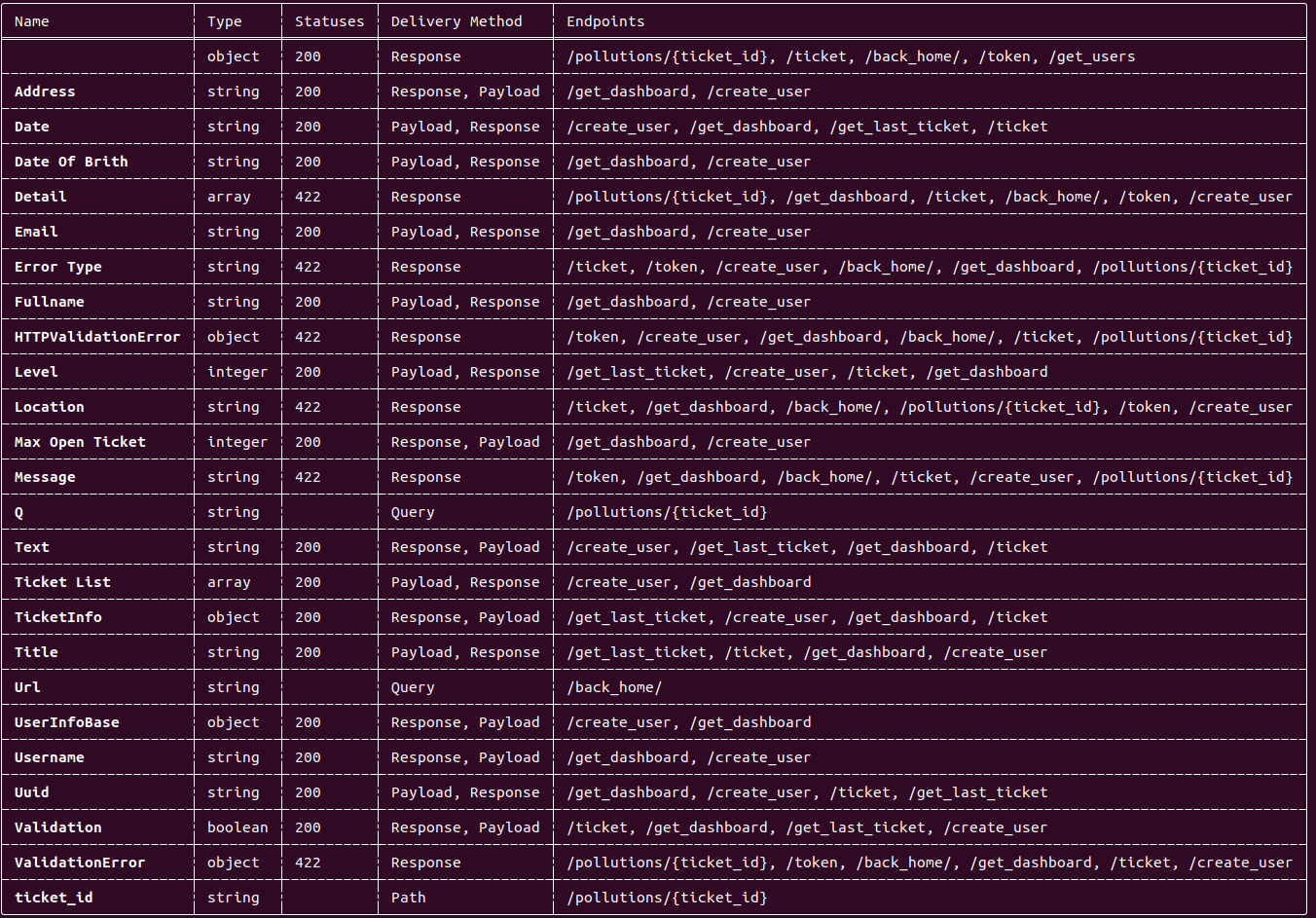Viewport: 1316px width, 918px height.
Task: Click the Type column header
Action: (225, 21)
